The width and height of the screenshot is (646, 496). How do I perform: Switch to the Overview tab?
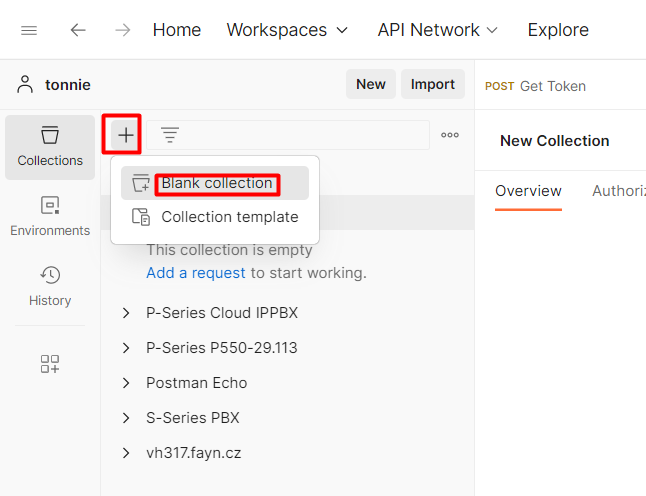pos(528,191)
